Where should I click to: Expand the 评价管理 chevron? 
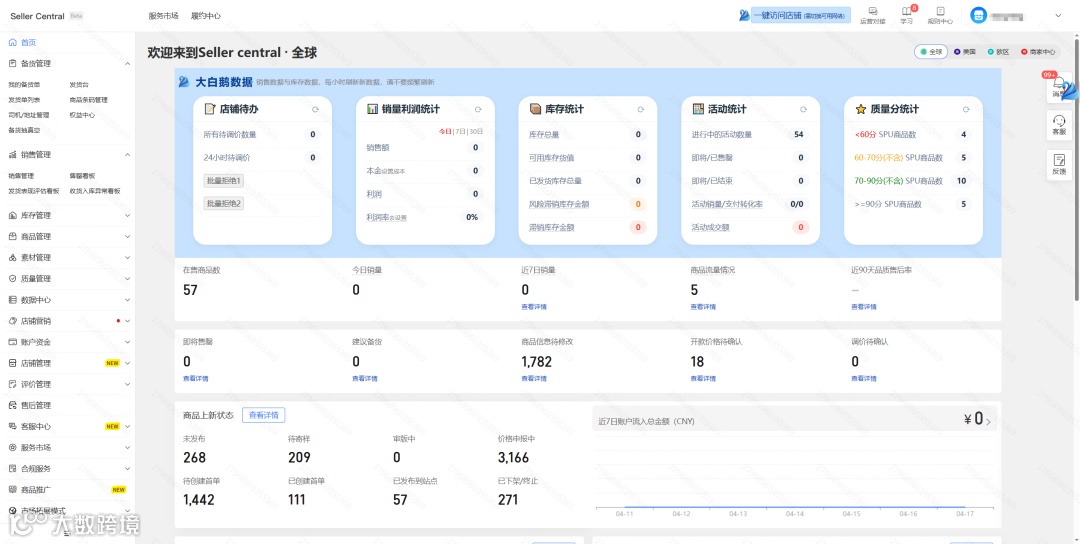point(127,384)
